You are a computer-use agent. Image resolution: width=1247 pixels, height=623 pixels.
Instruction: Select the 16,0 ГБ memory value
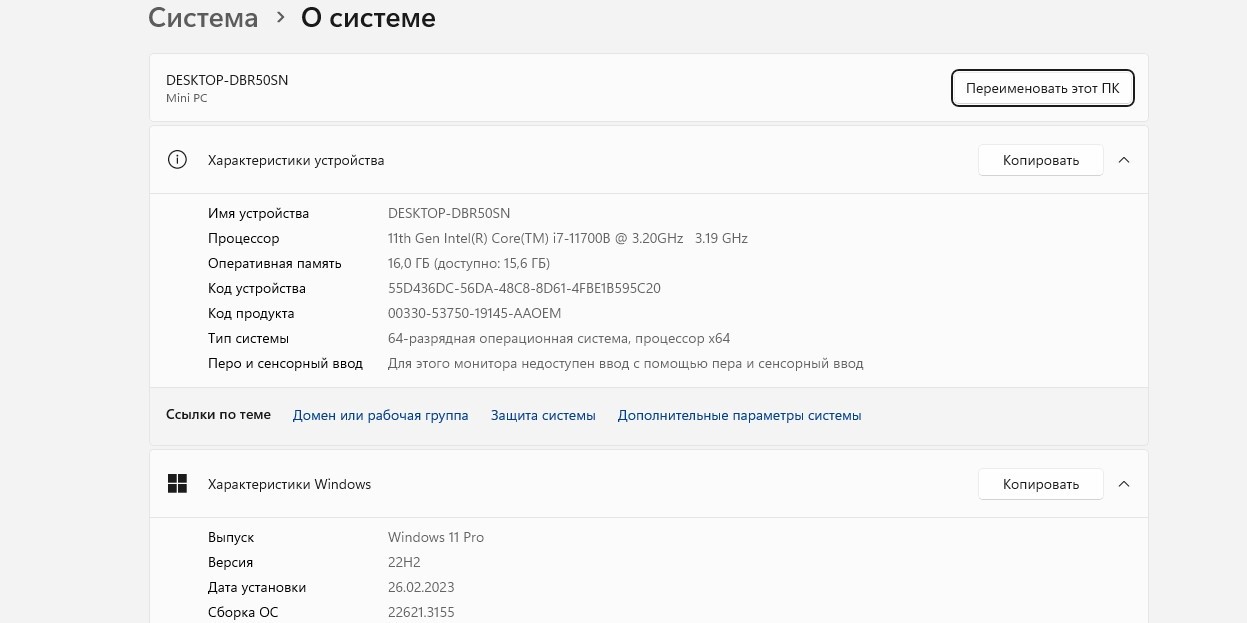(469, 263)
